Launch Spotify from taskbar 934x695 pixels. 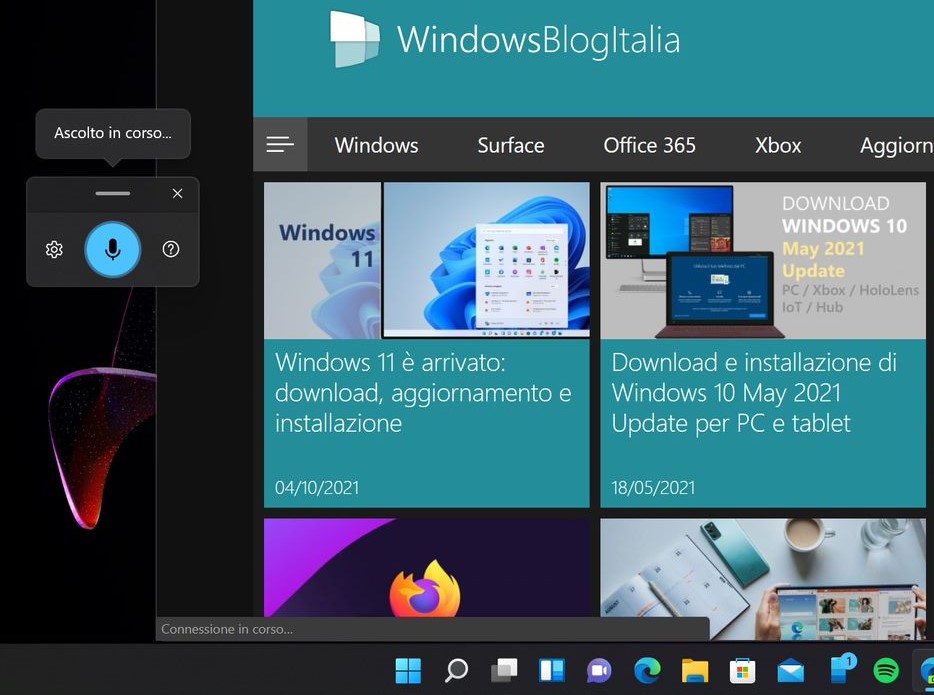click(x=886, y=671)
